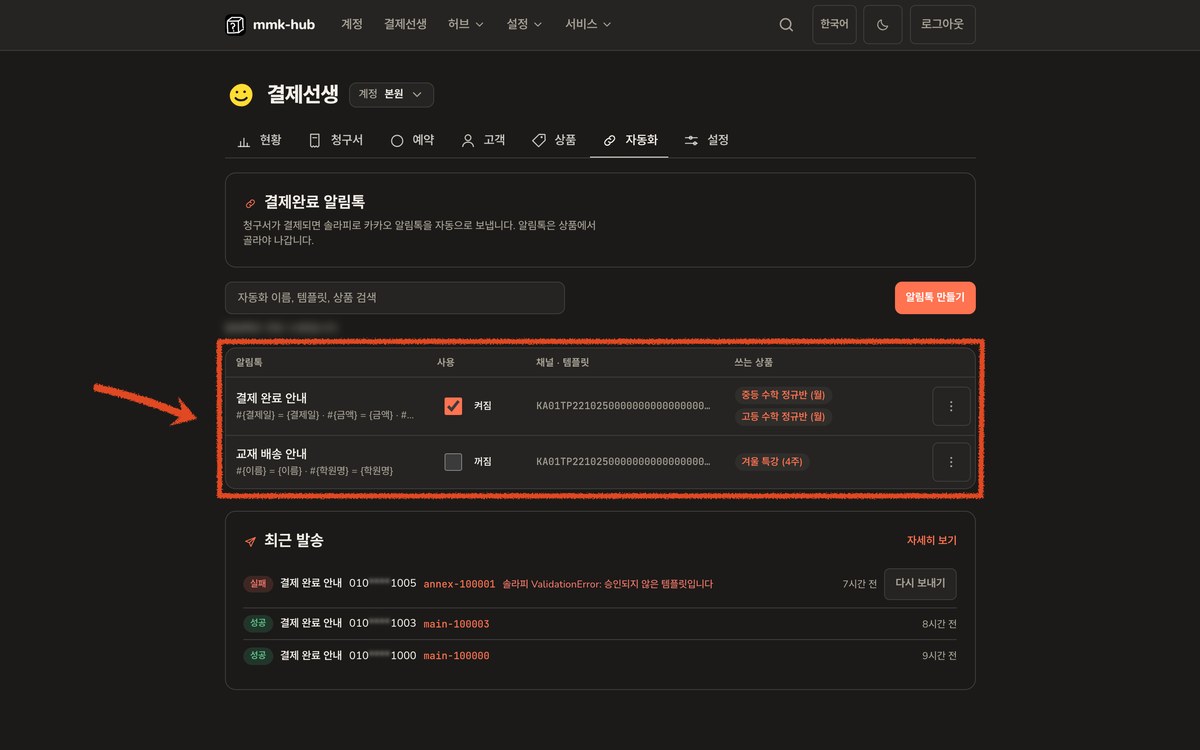Click the 실패 status badge
Viewport: 1200px width, 750px height.
(258, 584)
